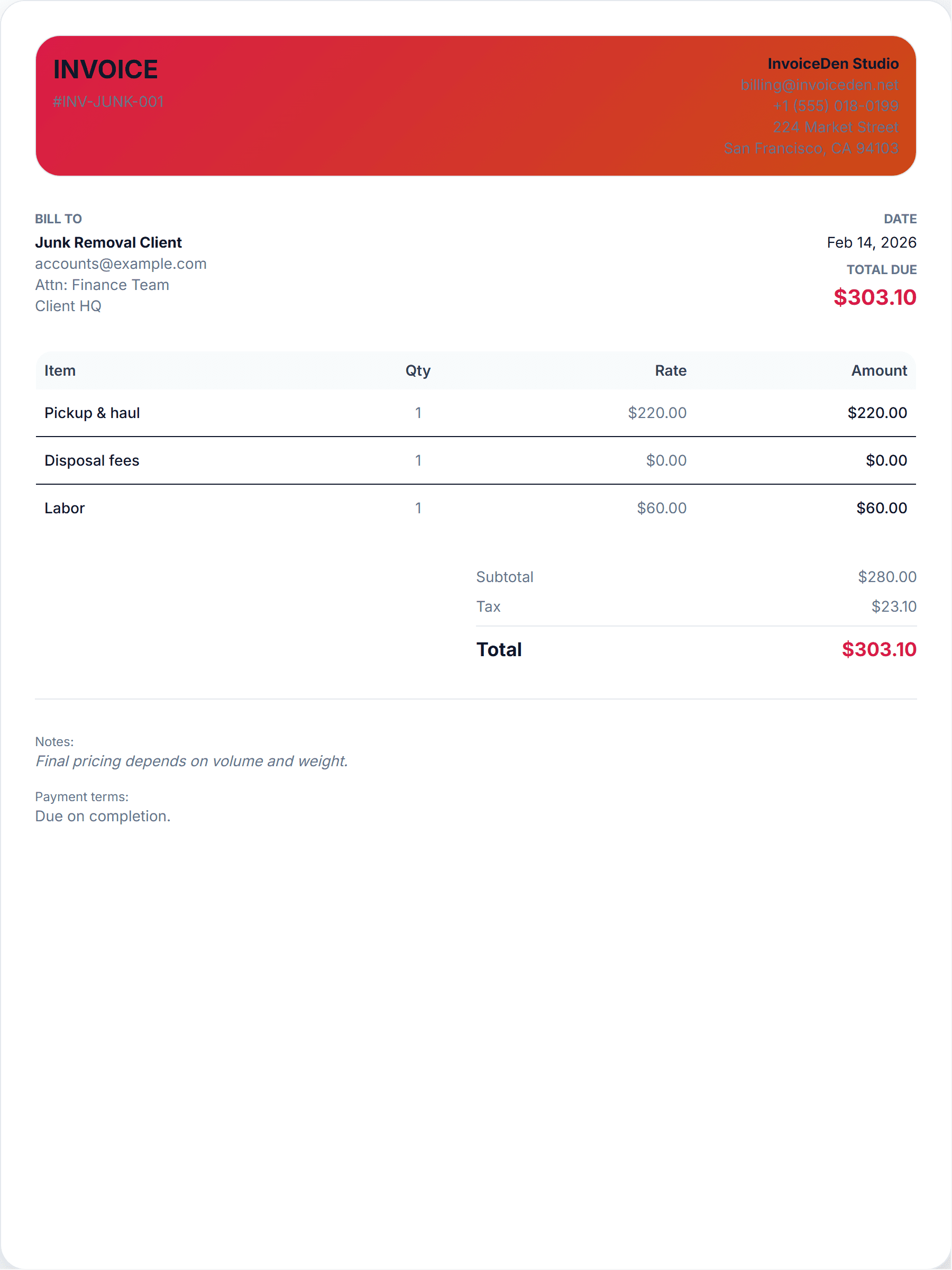Click the Subtotal value $280.00
Viewport: 952px width, 1270px height.
(886, 576)
